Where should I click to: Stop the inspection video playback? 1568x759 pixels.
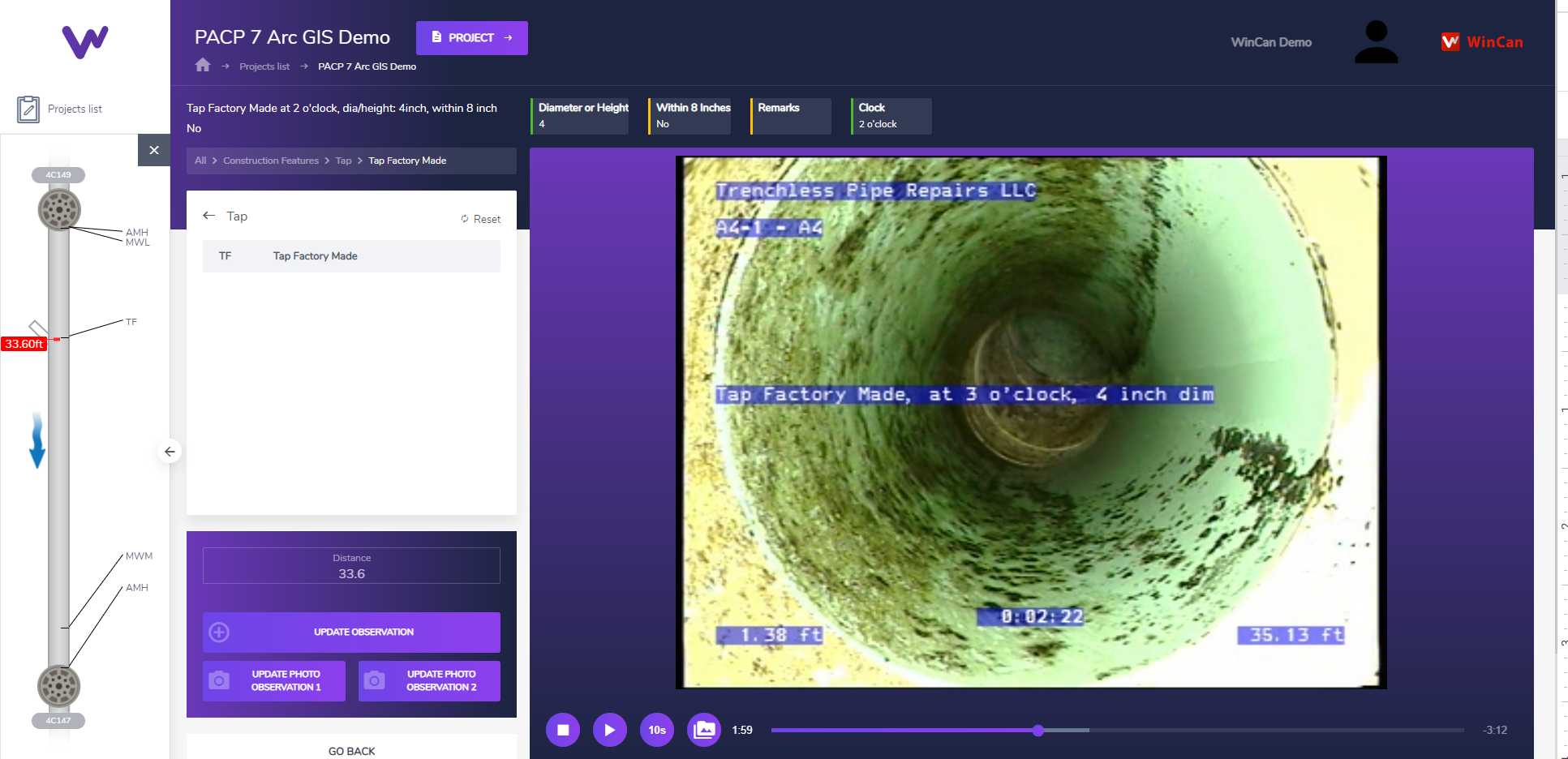click(563, 730)
